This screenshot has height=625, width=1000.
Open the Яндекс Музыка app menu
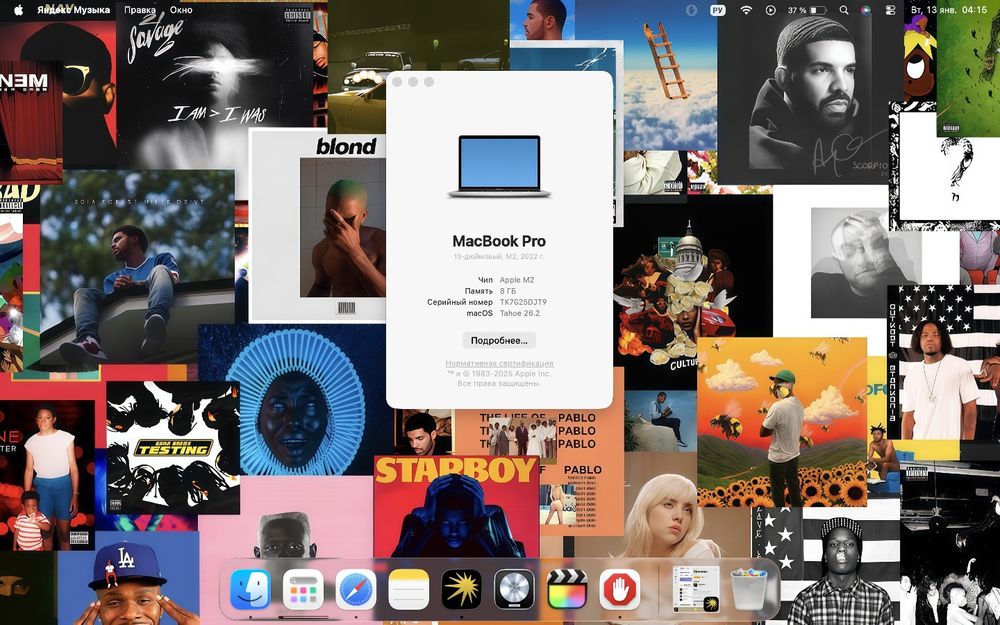[73, 10]
